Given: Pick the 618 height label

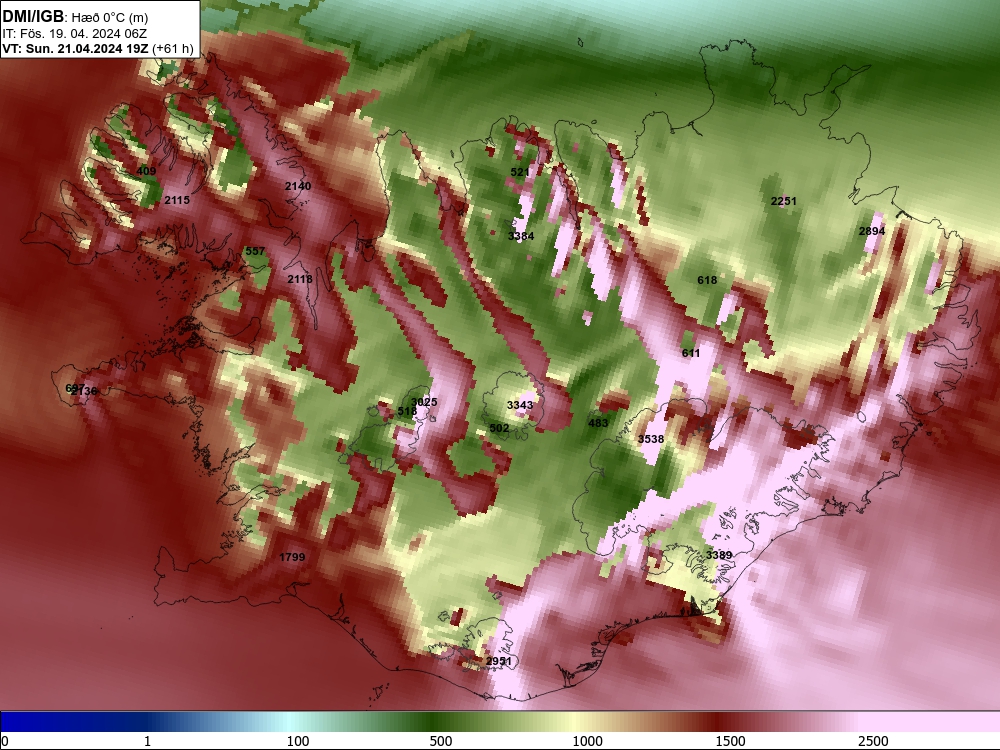Looking at the screenshot, I should (x=707, y=280).
